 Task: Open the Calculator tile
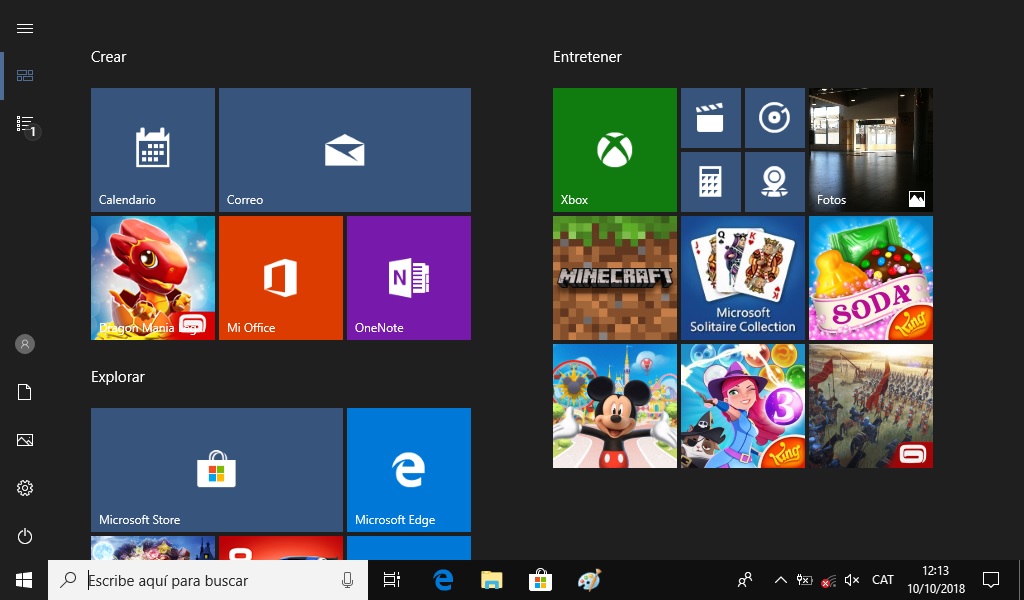click(x=711, y=182)
